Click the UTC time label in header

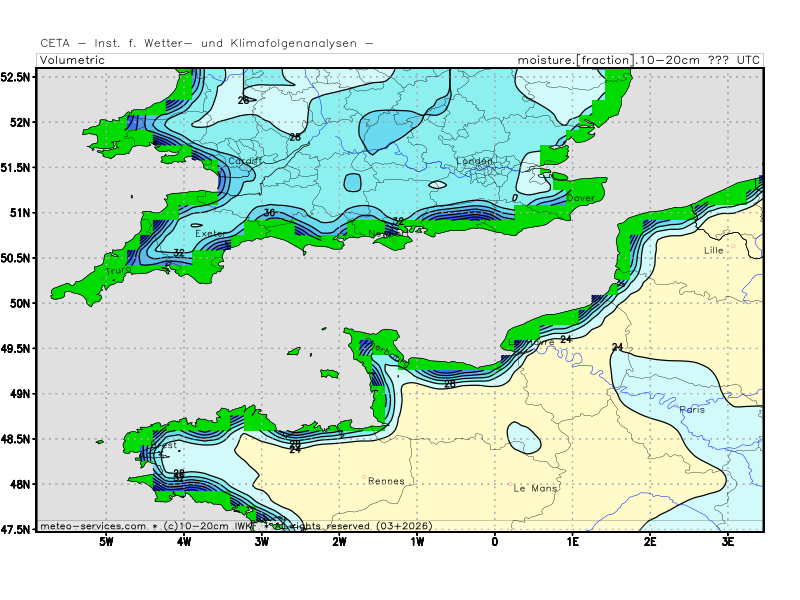(749, 60)
